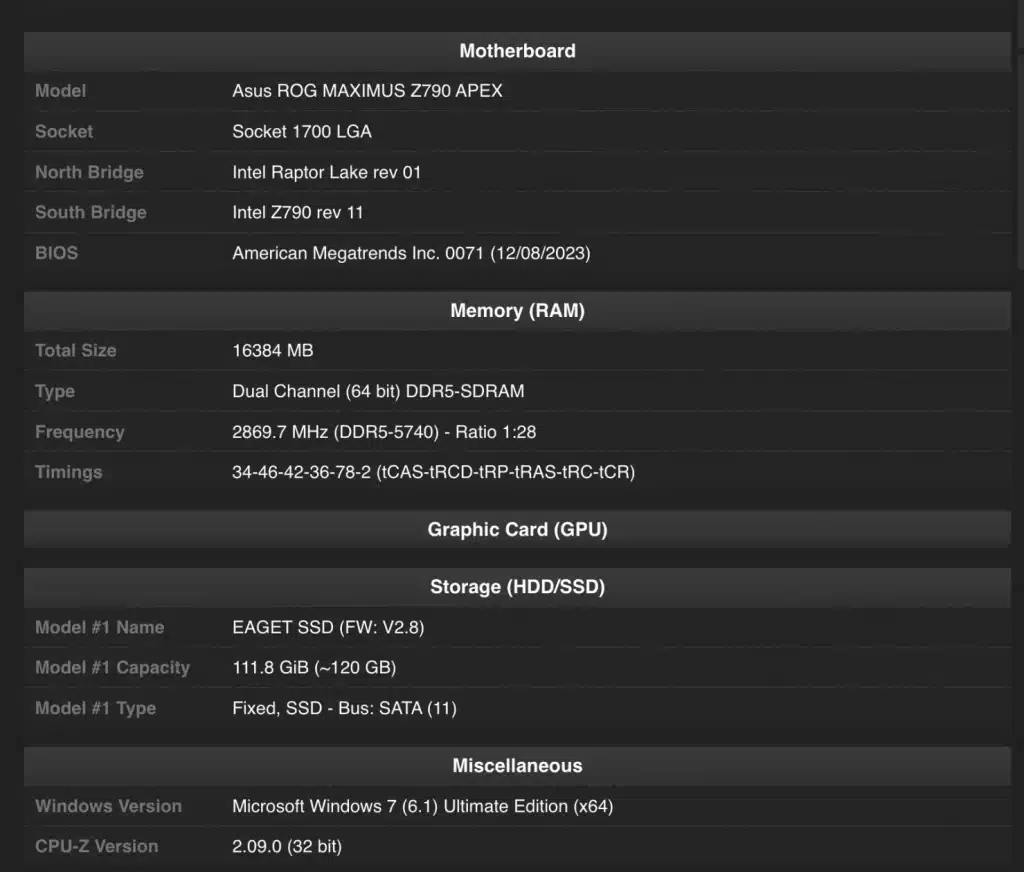Viewport: 1024px width, 872px height.
Task: Click the Model #1 Capacity label
Action: [112, 668]
